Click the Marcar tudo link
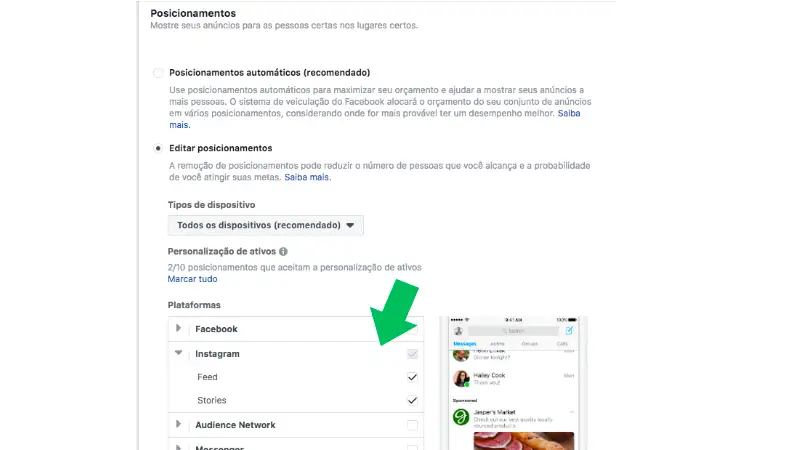 coord(192,279)
